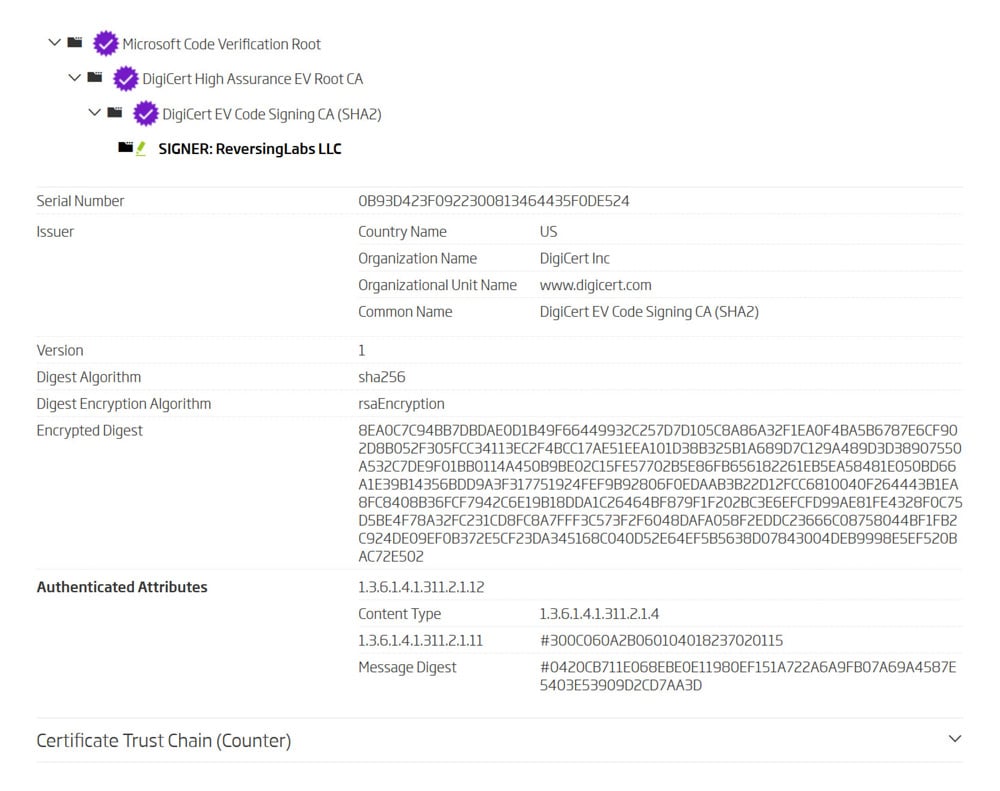This screenshot has height=791, width=1000.
Task: Expand the Certificate Trust Chain (Counter) section
Action: (955, 739)
